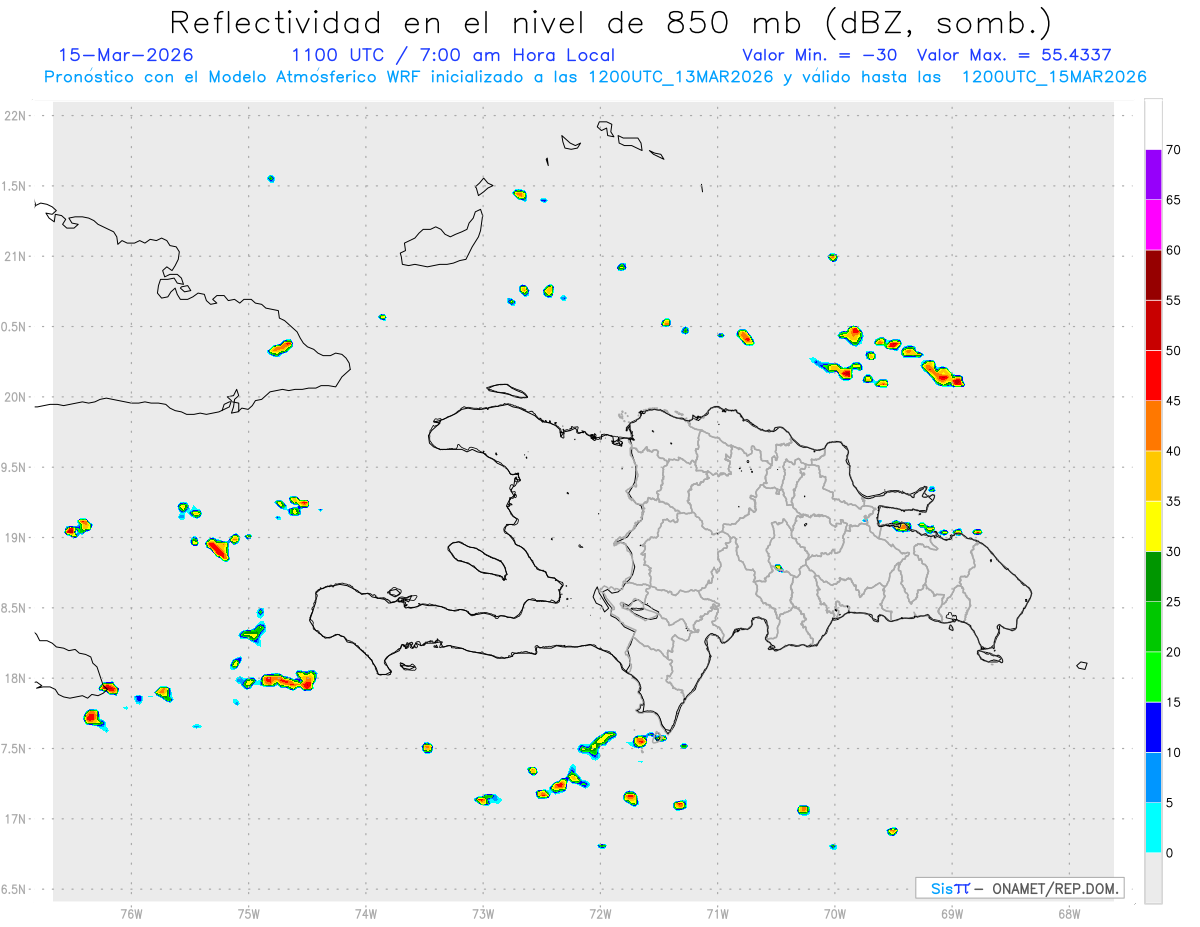Viewport: 1200px width, 927px height.
Task: Click the colorbar value label '45'
Action: pos(1174,401)
